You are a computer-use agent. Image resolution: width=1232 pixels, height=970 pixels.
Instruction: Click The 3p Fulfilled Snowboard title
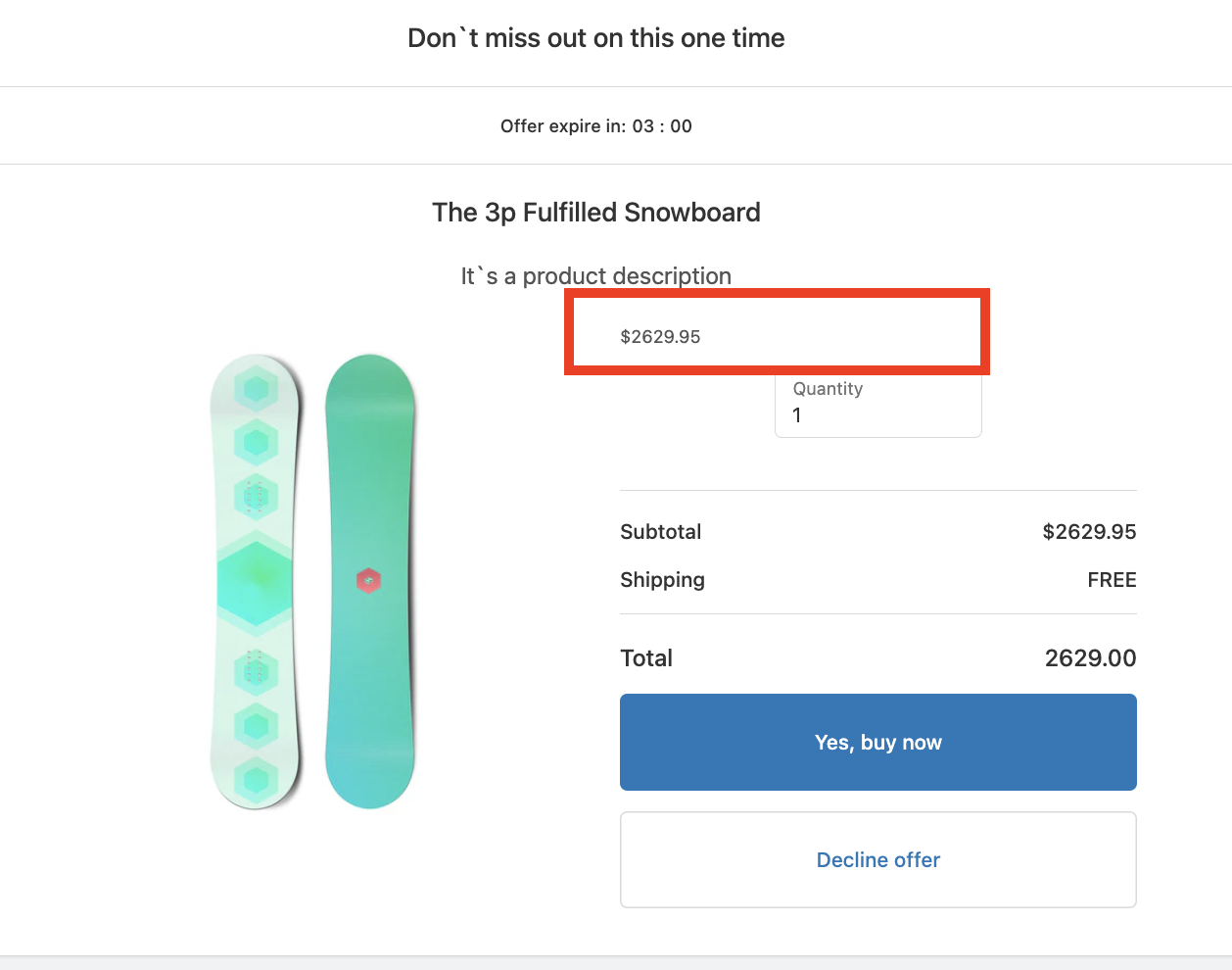point(595,212)
